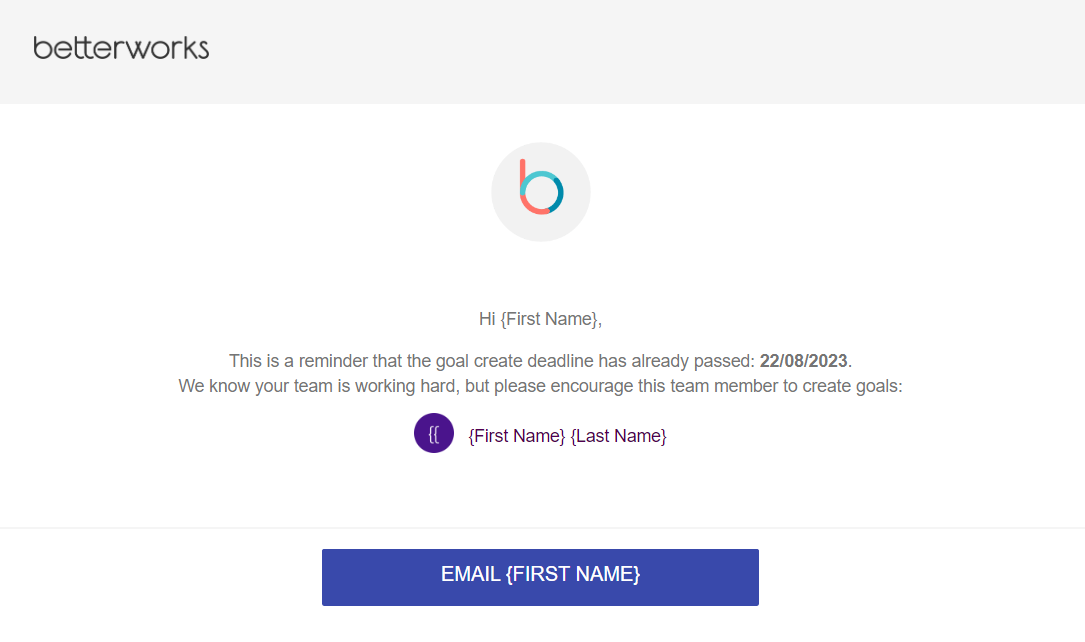Image resolution: width=1085 pixels, height=642 pixels.
Task: Click the EMAIL {FIRST NAME} button
Action: [540, 577]
